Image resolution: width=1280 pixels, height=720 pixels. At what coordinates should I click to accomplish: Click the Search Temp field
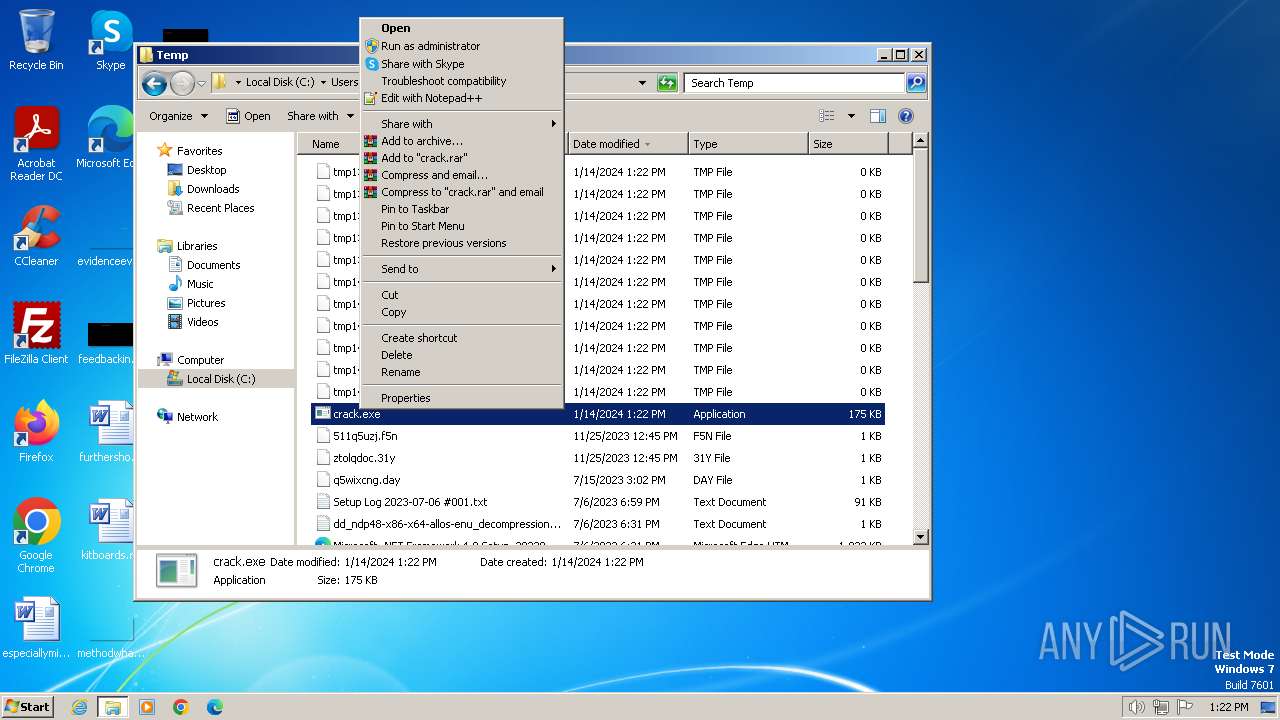tap(795, 83)
